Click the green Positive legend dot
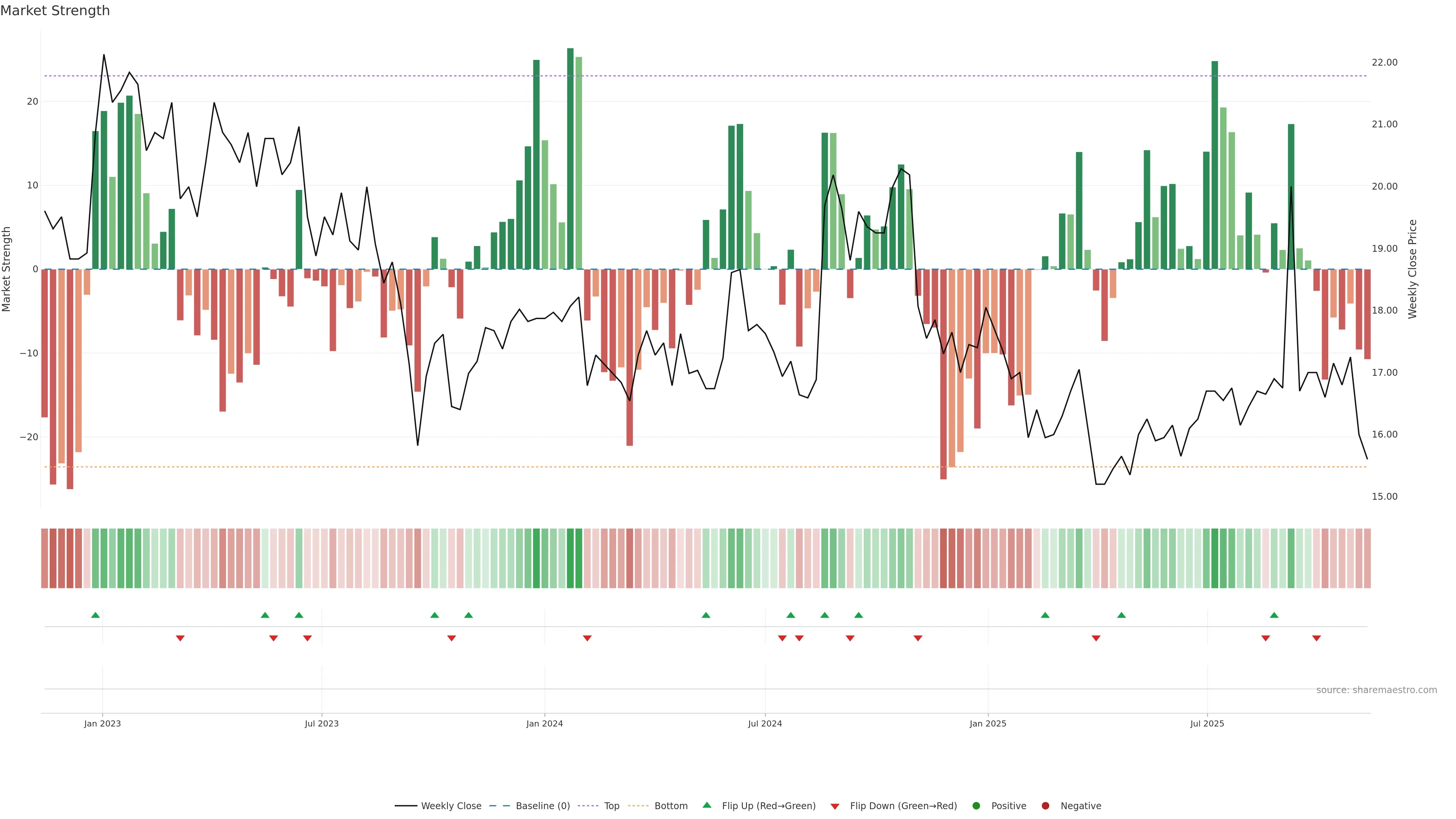The image size is (1456, 819). click(x=976, y=805)
